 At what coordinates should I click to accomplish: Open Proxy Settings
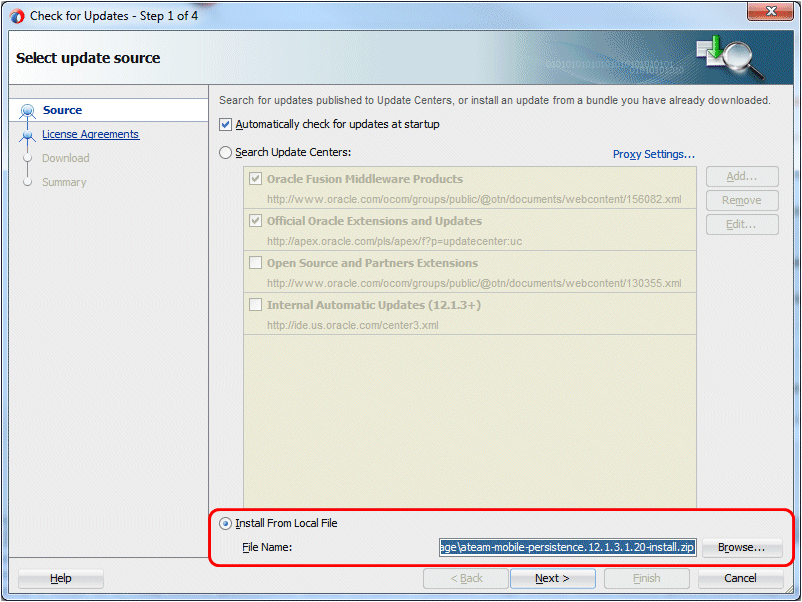653,153
